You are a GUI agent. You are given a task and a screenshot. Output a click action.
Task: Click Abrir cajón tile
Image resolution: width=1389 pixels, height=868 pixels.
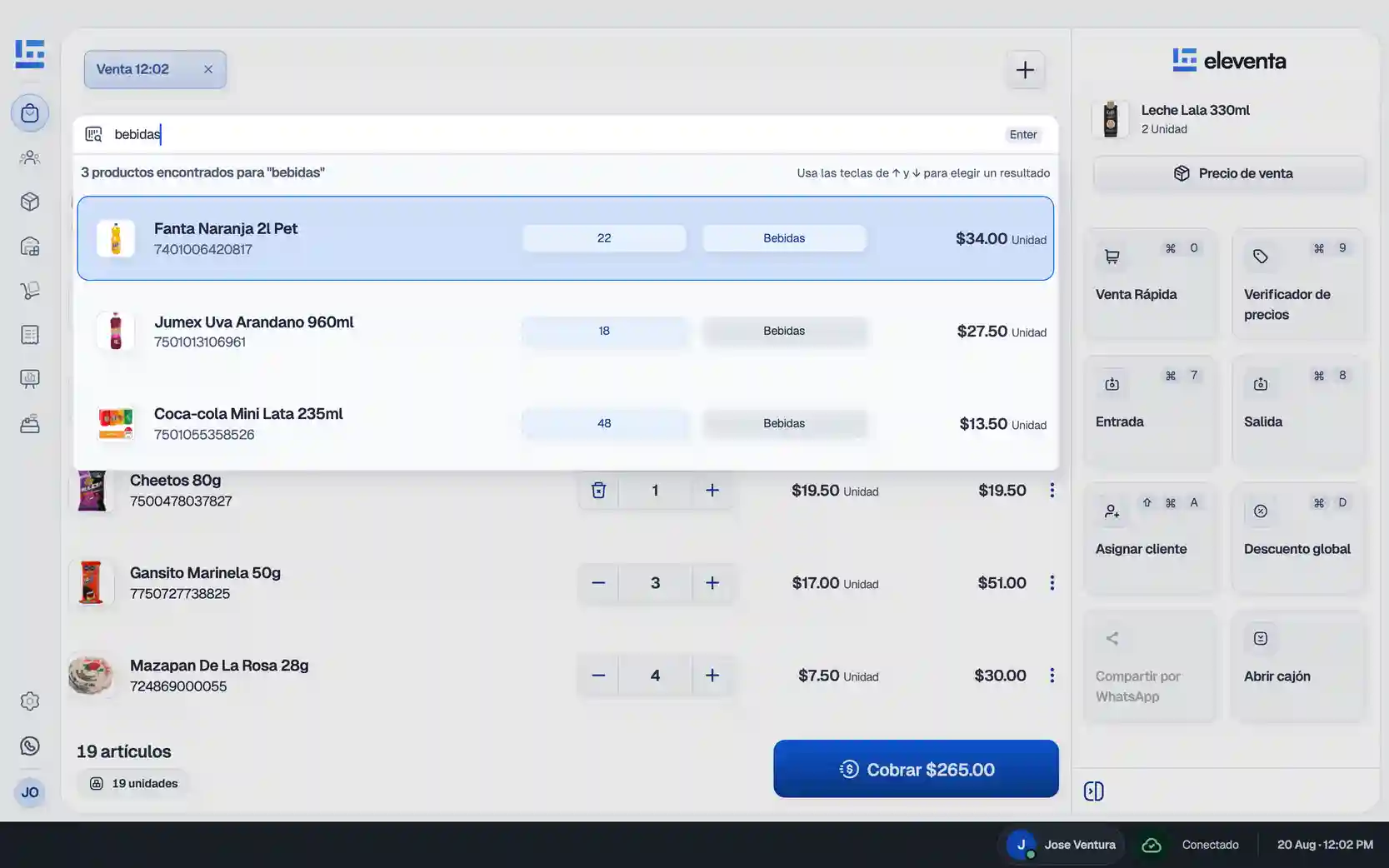coord(1298,666)
